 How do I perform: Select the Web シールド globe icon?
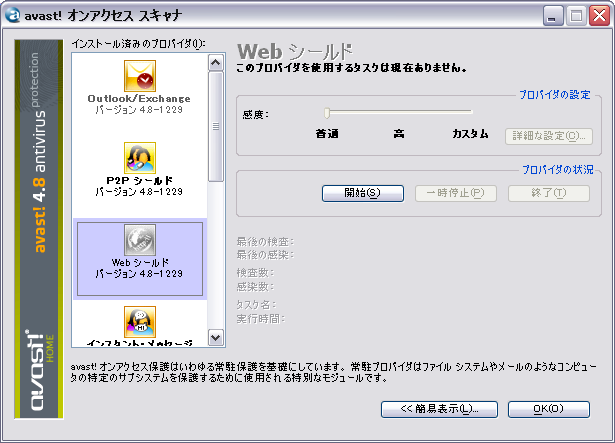coord(140,240)
